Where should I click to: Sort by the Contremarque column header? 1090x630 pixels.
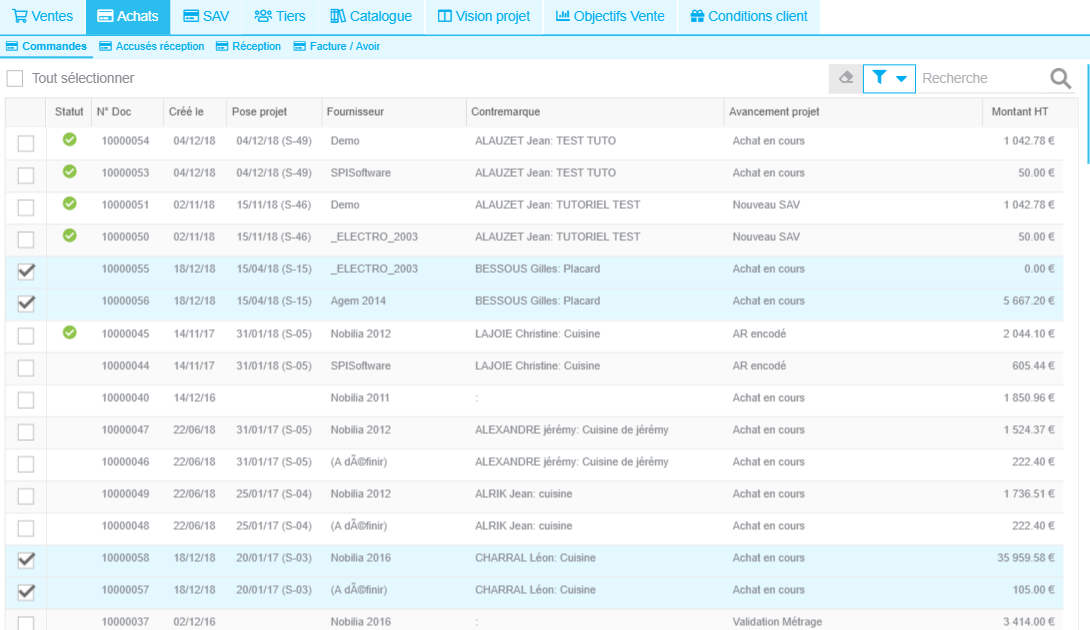(x=594, y=112)
